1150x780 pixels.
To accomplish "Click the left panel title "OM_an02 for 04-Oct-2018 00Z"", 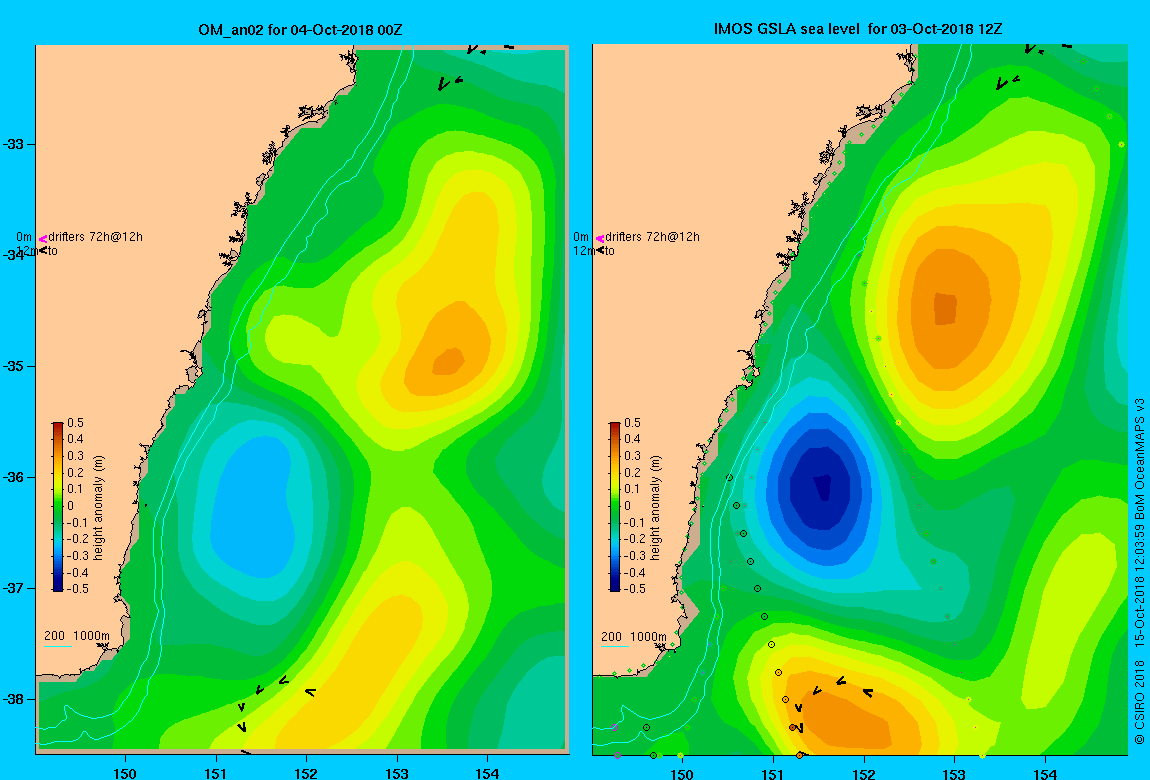I will (300, 30).
